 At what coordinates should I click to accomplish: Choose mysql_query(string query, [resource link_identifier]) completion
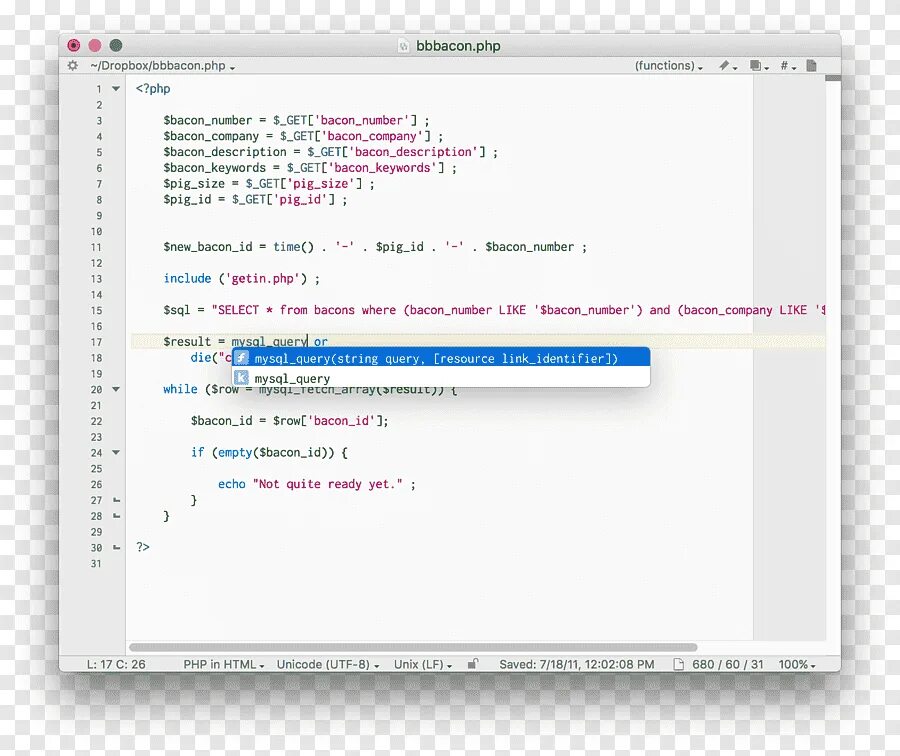[x=441, y=358]
